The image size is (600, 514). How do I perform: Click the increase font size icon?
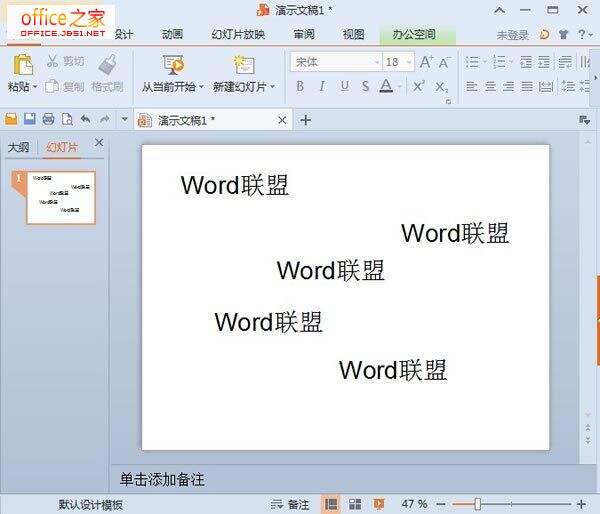coord(426,62)
